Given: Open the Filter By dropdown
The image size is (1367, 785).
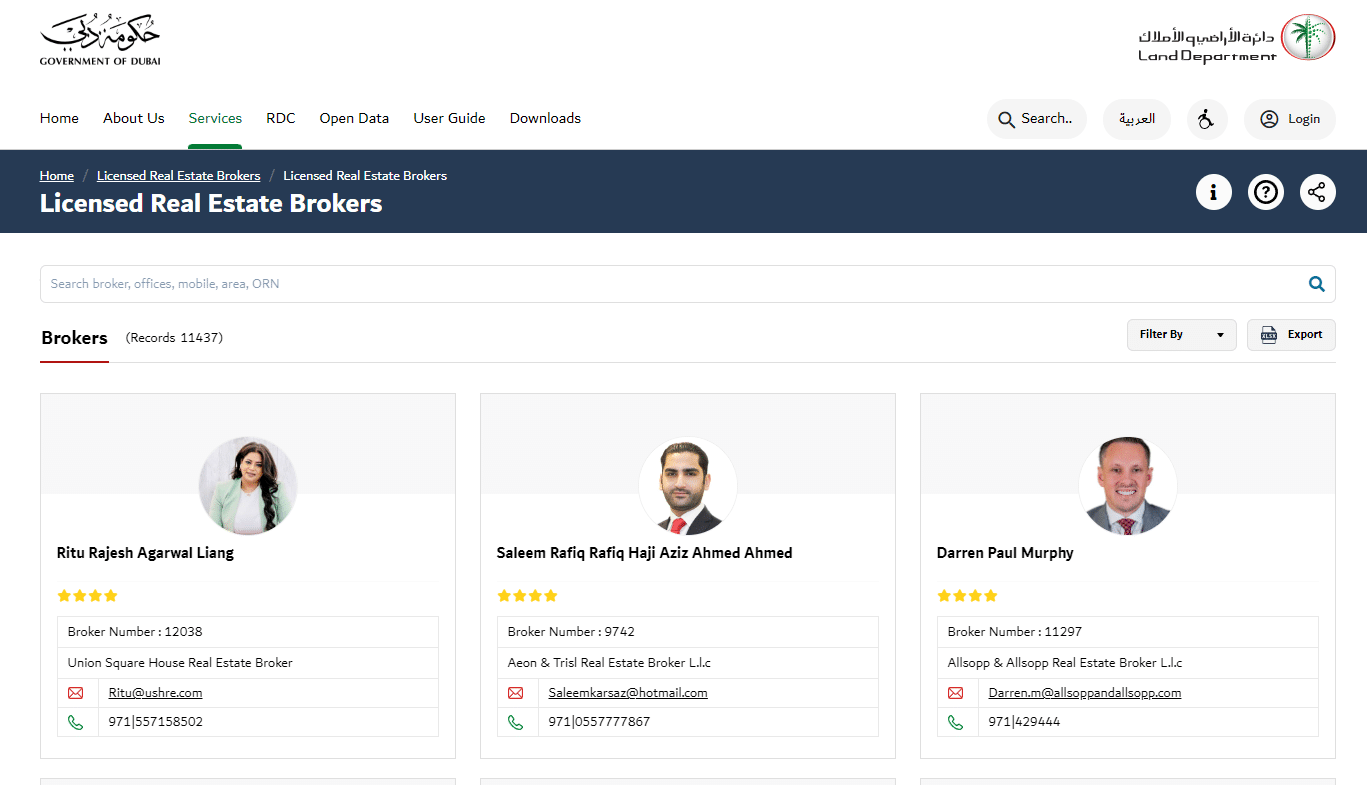Looking at the screenshot, I should pos(1181,334).
